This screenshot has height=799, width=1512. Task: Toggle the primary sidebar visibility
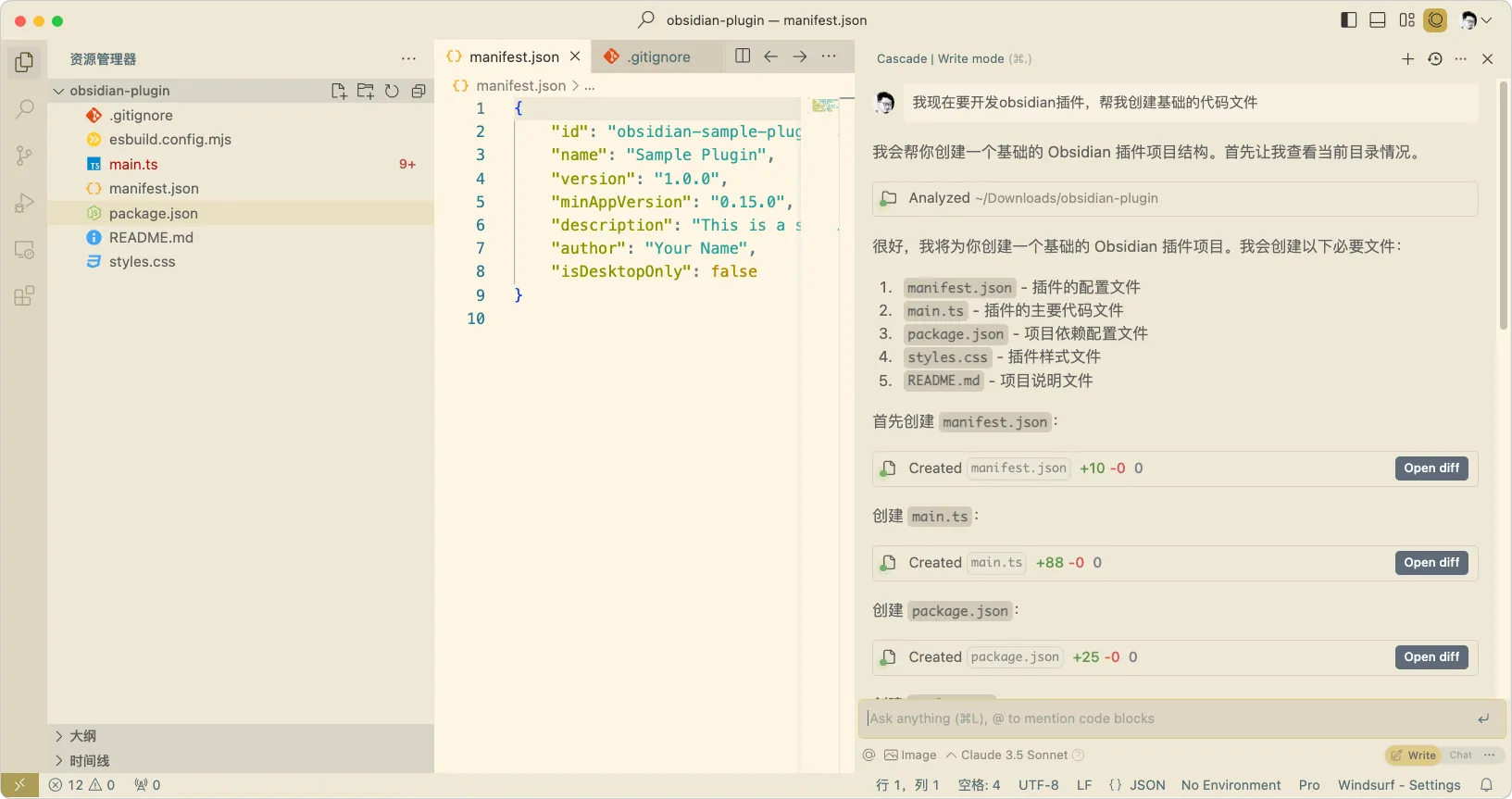1349,20
